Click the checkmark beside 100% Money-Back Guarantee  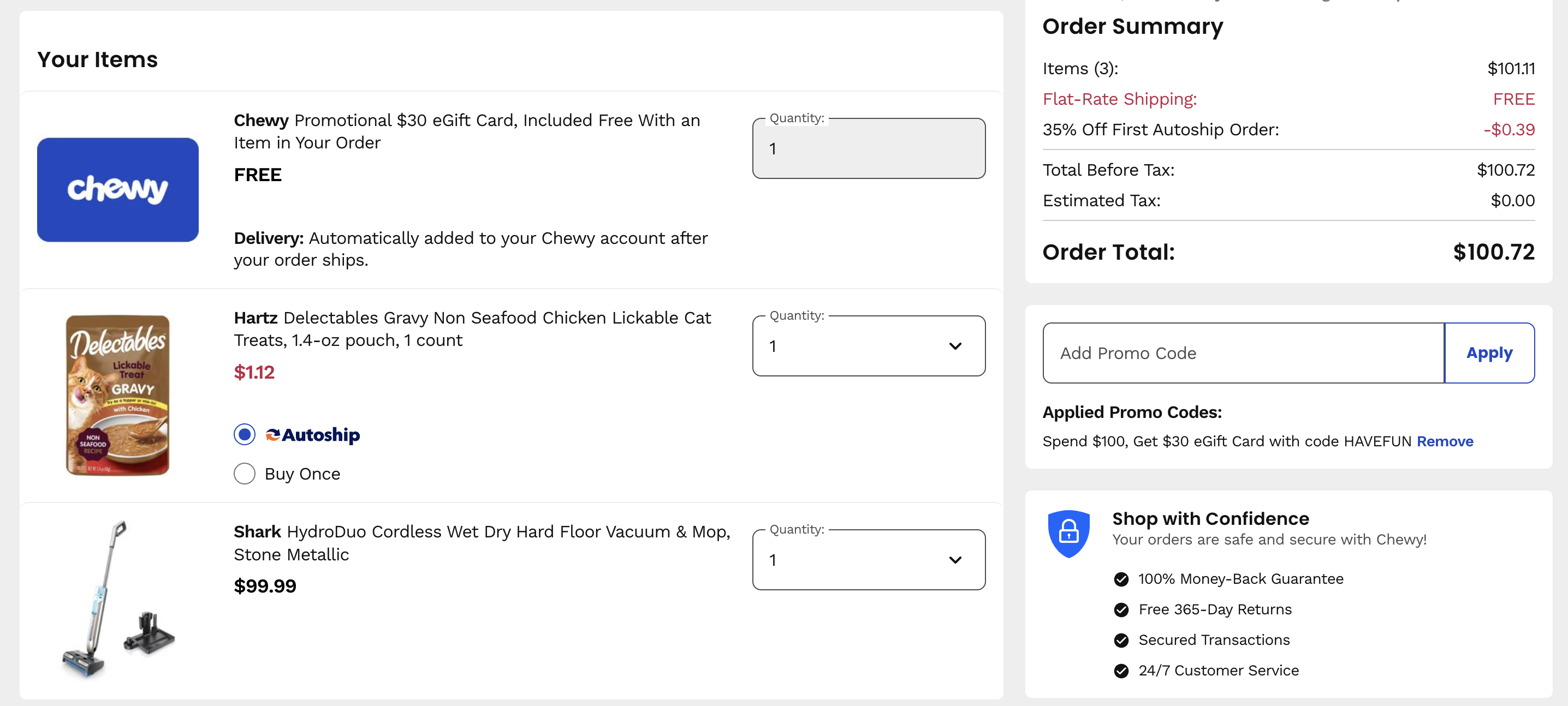(1122, 579)
